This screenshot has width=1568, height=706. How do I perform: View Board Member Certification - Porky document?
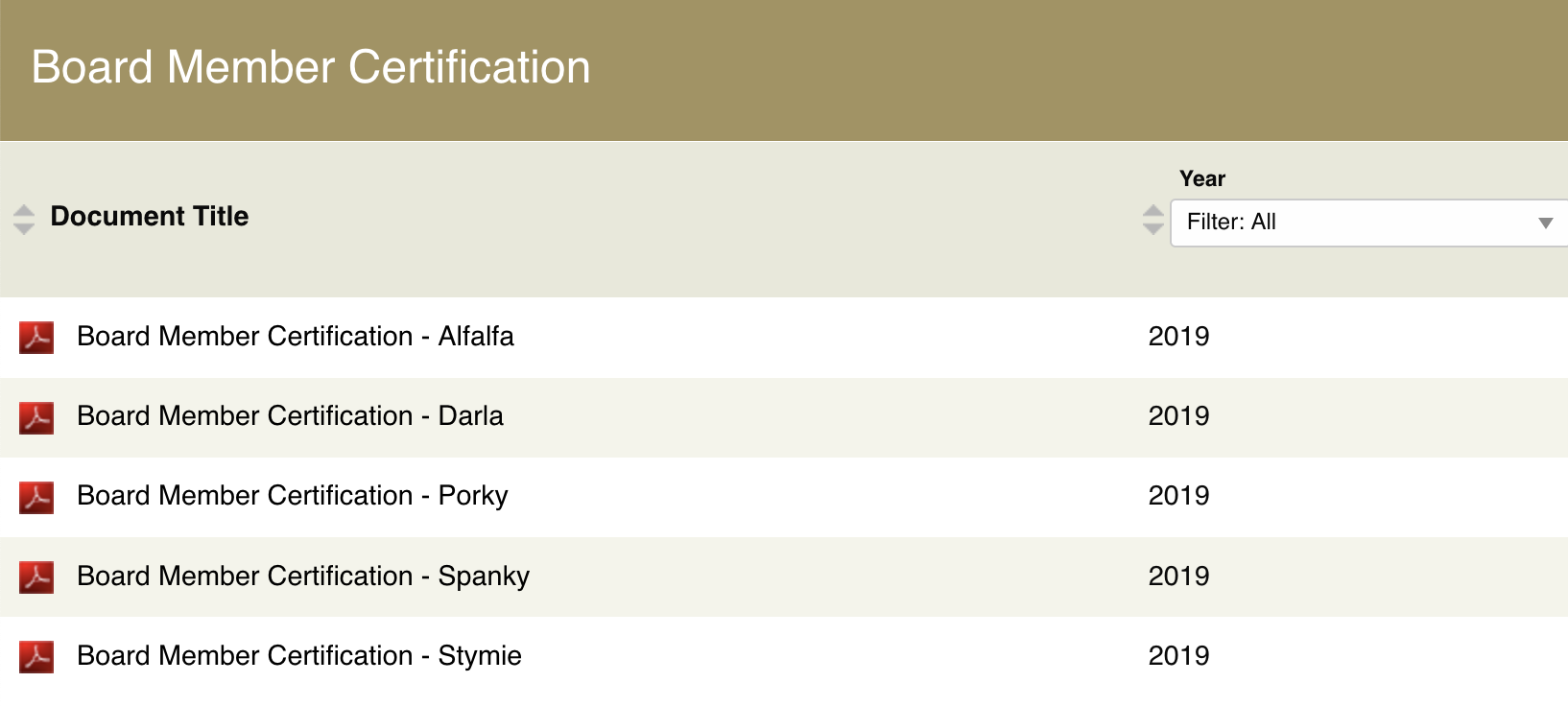pyautogui.click(x=293, y=496)
